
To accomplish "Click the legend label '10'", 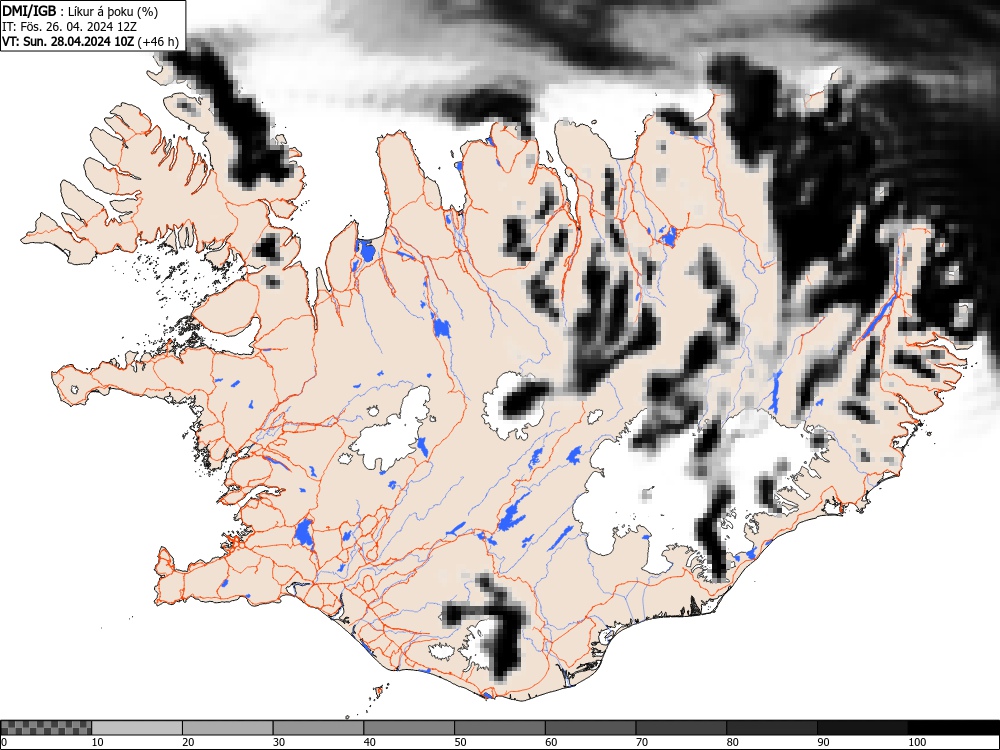I will (98, 742).
